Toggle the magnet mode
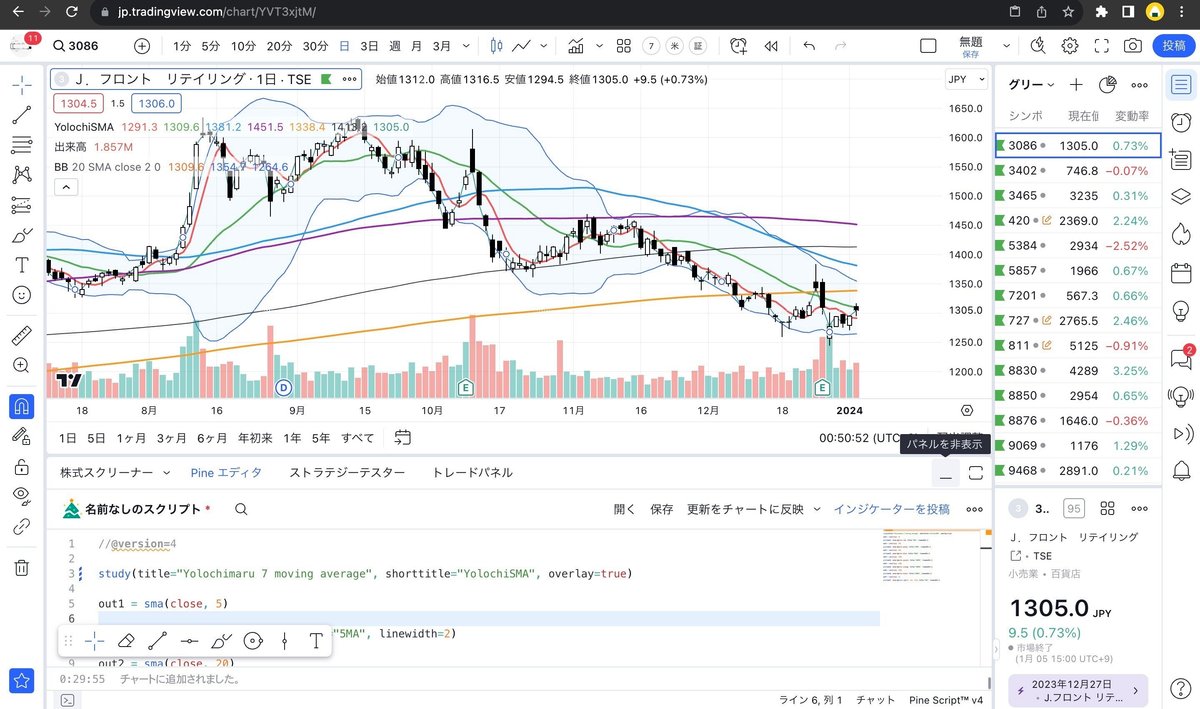The height and width of the screenshot is (709, 1200). pos(21,406)
